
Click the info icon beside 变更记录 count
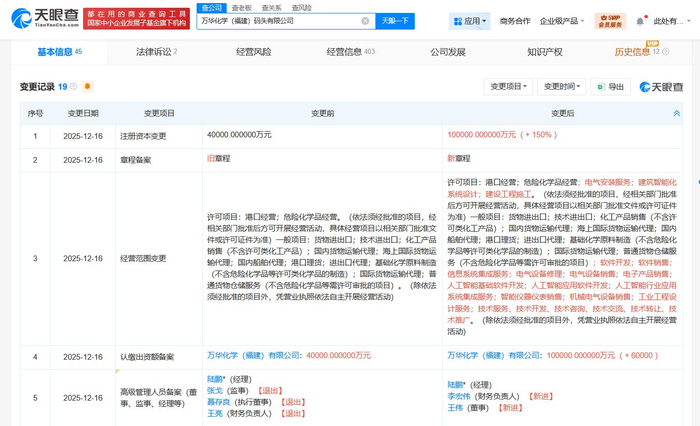click(75, 87)
